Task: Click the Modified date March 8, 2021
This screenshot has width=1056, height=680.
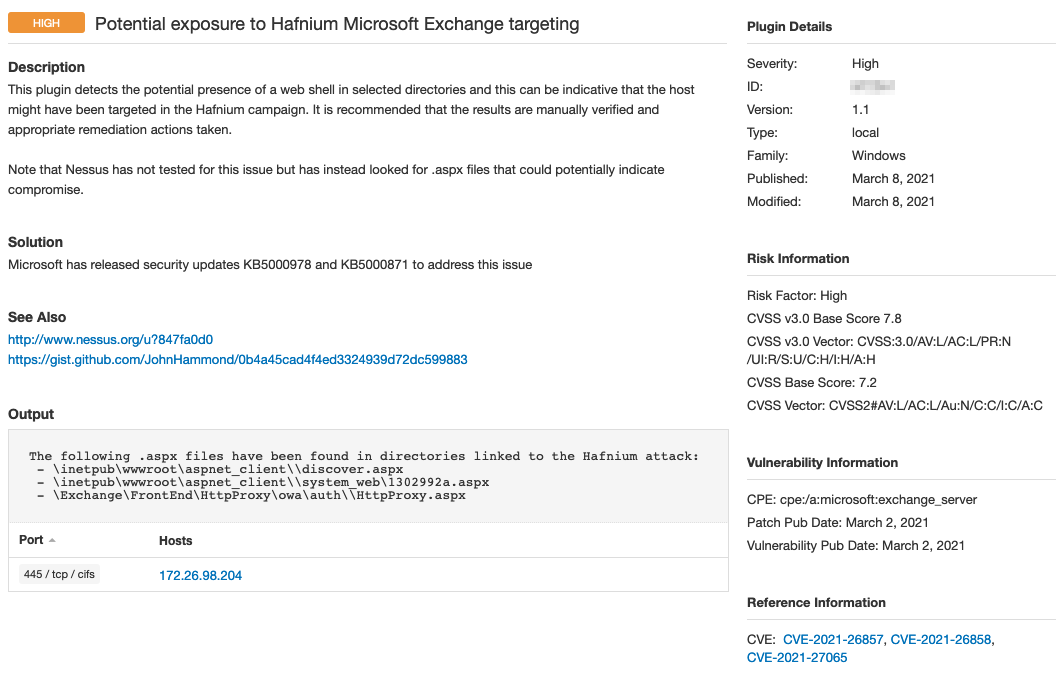Action: pos(893,201)
